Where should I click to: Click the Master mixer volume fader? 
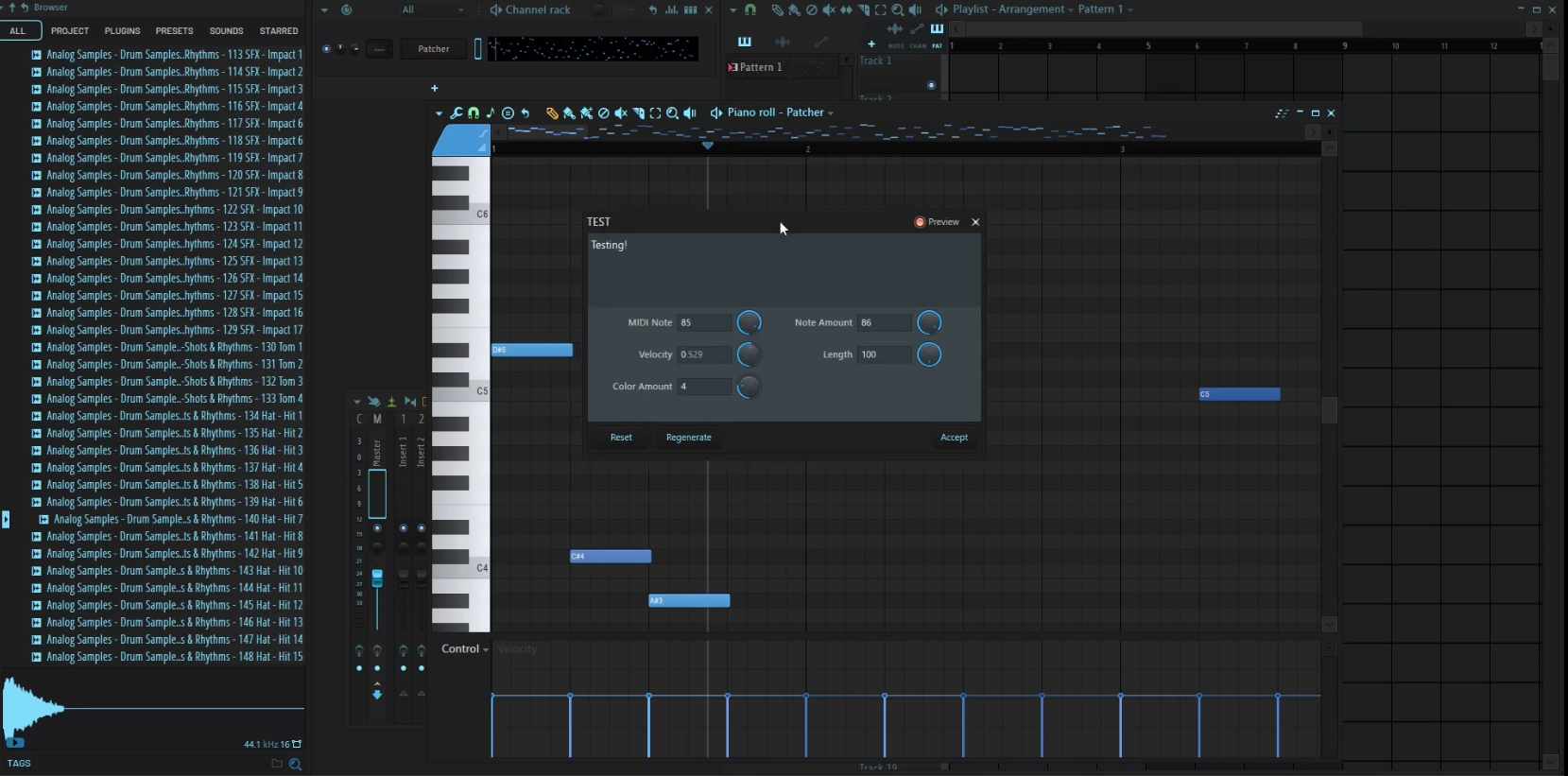coord(377,578)
